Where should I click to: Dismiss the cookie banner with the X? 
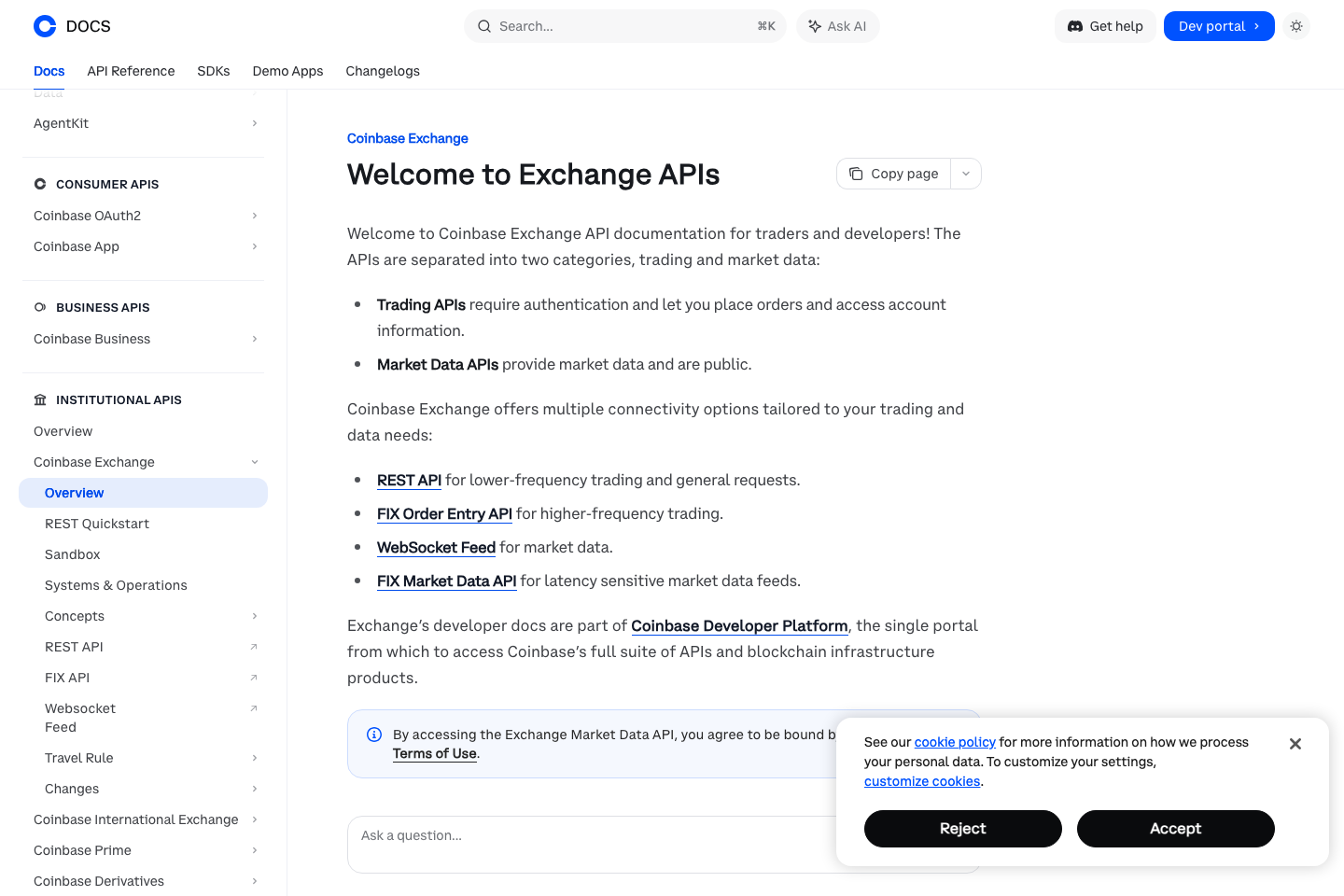point(1295,744)
